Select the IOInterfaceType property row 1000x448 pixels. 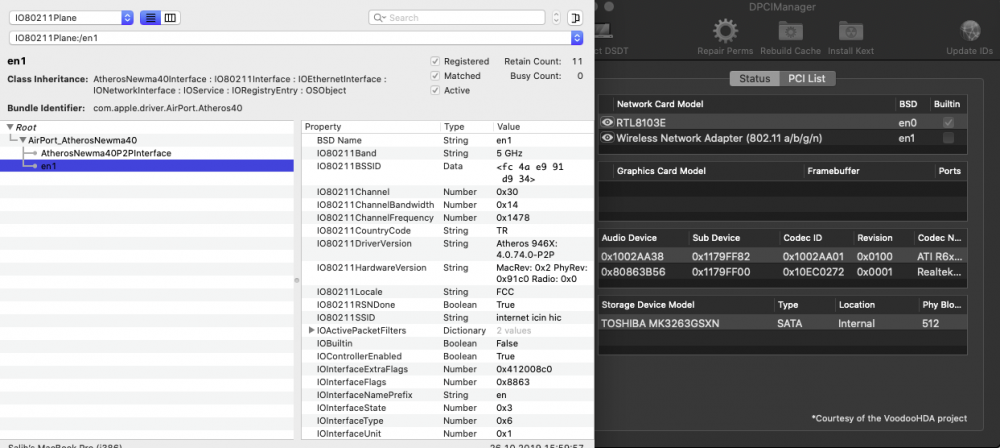(x=447, y=421)
